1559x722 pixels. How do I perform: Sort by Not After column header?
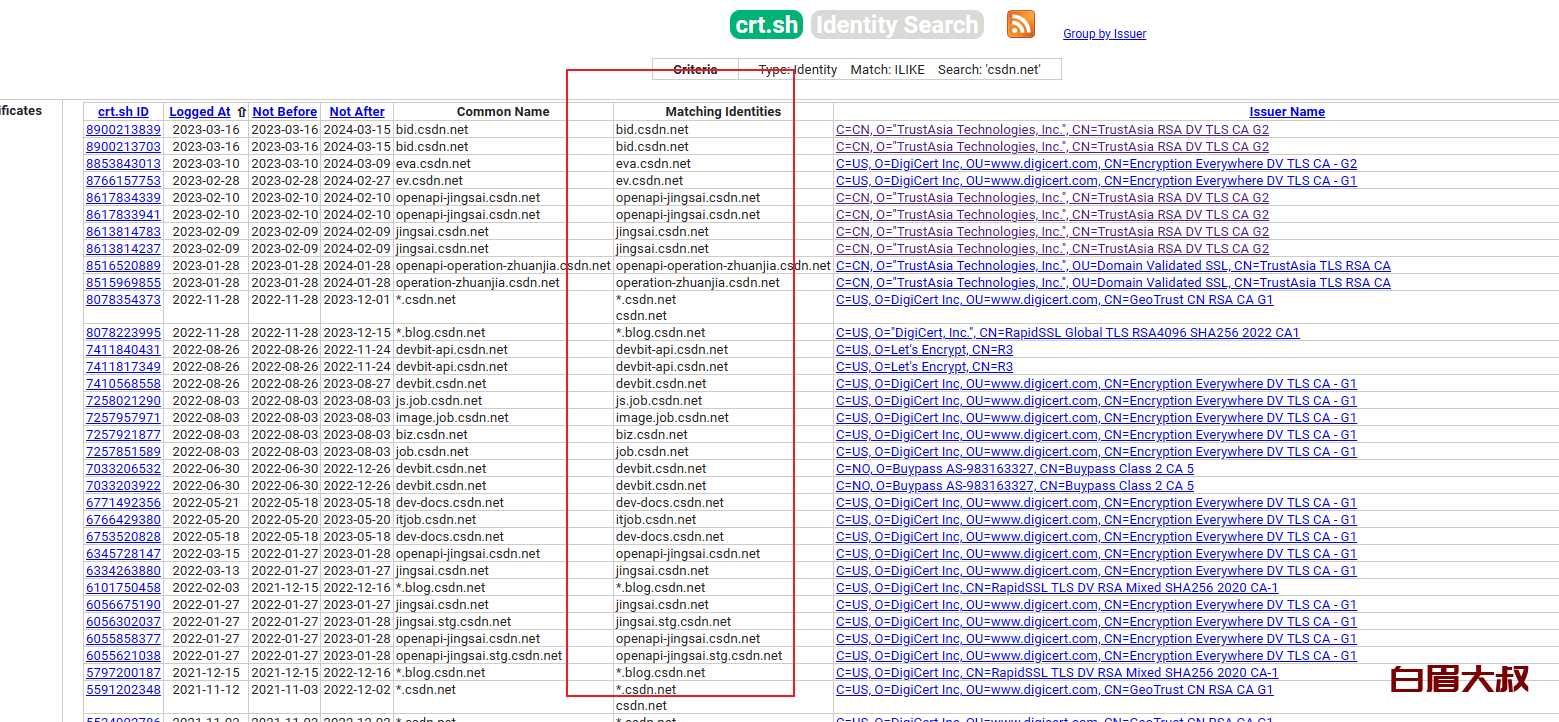[x=357, y=112]
